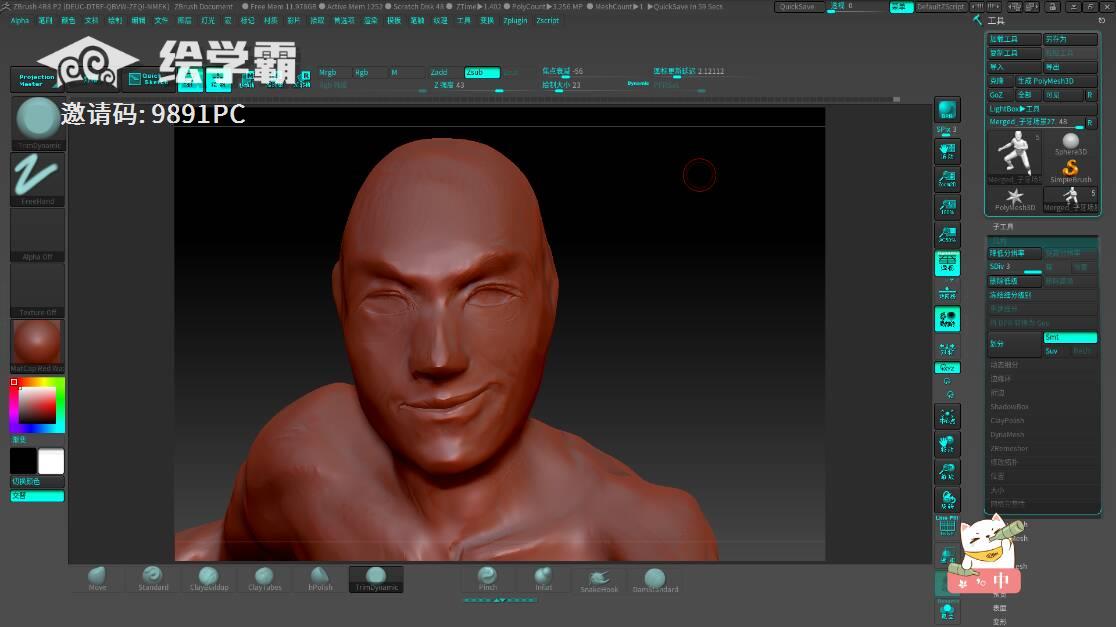Enable Mrgb painting mode
The height and width of the screenshot is (627, 1116).
333,73
